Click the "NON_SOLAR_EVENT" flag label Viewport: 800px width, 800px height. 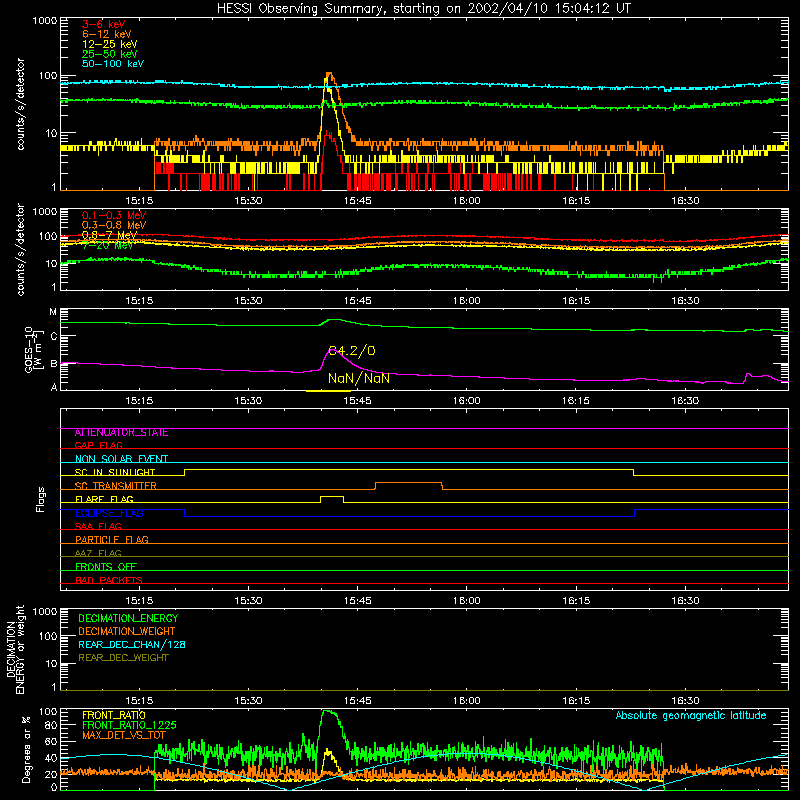point(121,459)
